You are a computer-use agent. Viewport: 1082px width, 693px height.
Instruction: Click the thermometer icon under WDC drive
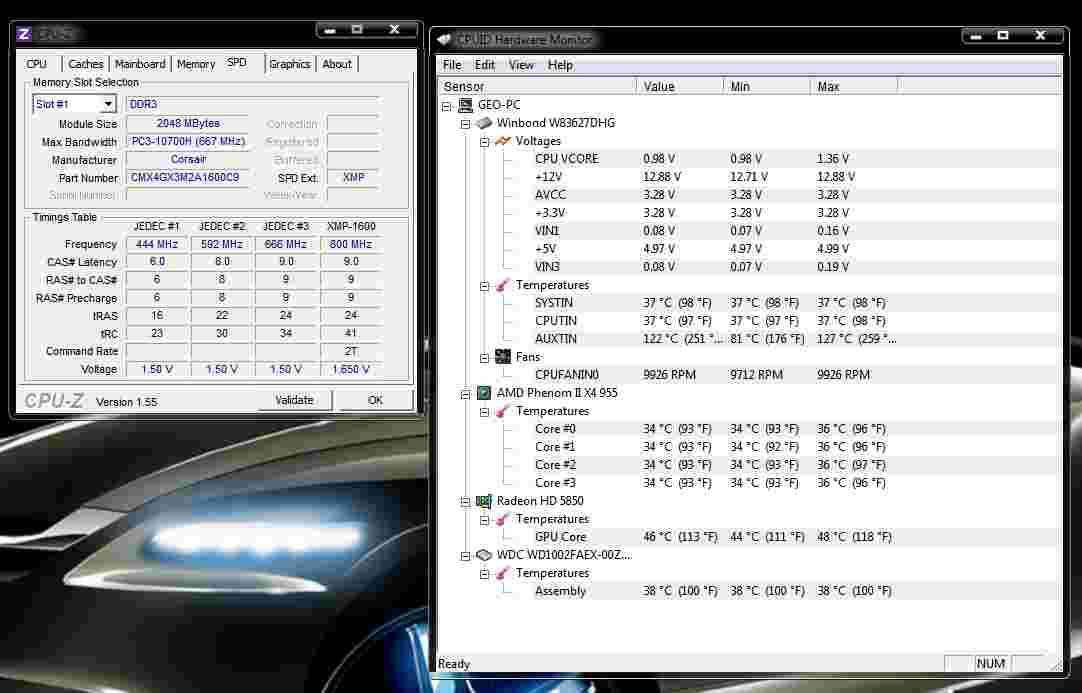(503, 573)
